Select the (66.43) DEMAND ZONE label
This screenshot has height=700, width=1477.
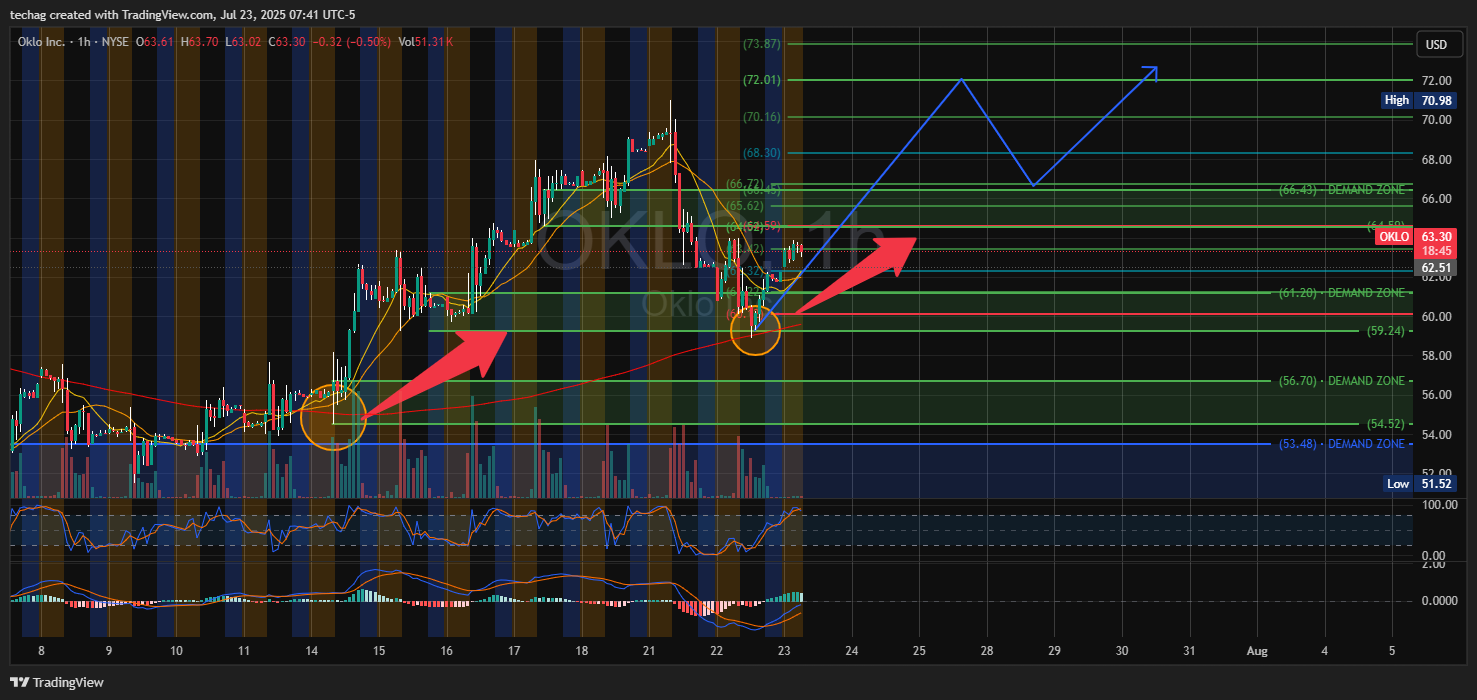click(1344, 190)
